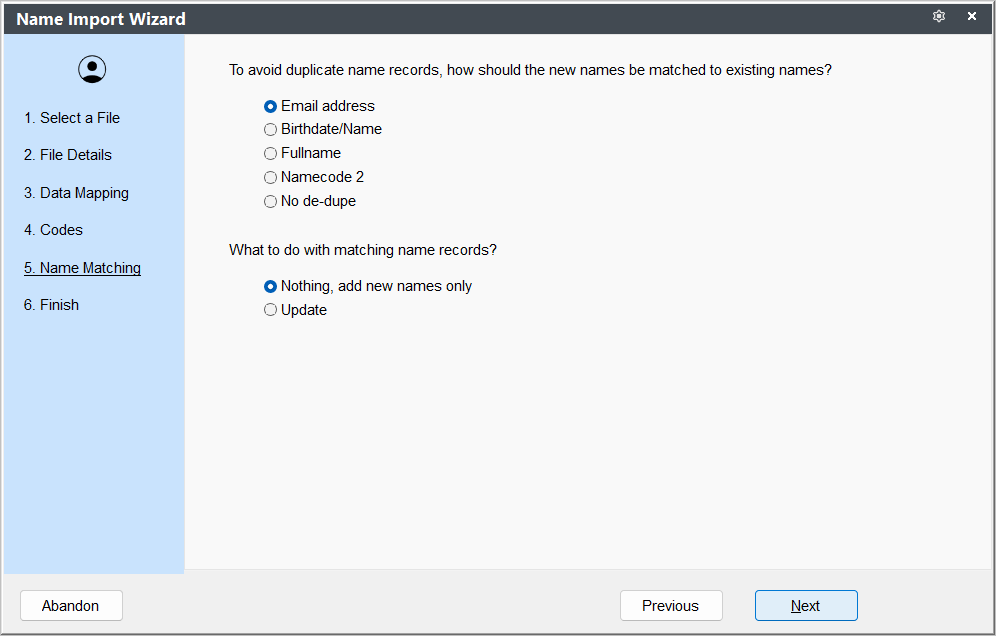Click the 'To avoid duplicate name records' question text
996x636 pixels.
pyautogui.click(x=530, y=70)
